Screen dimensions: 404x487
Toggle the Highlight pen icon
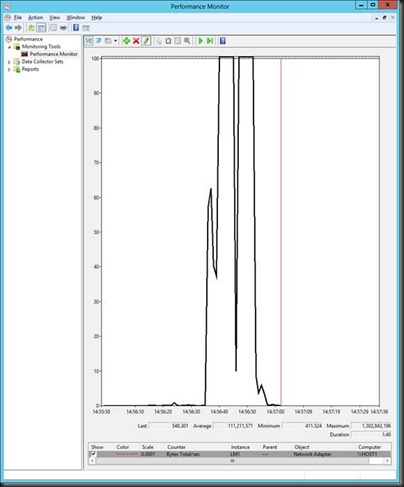click(146, 41)
